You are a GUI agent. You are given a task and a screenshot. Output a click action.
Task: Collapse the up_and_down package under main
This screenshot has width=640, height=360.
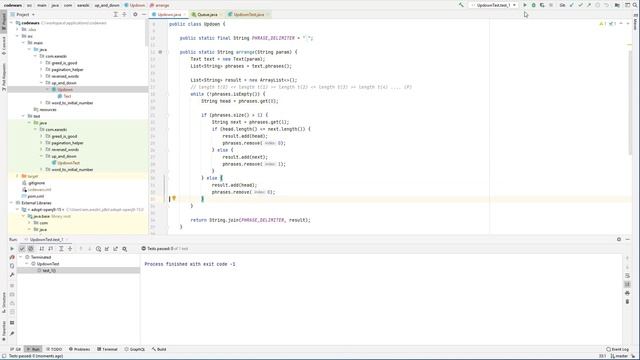click(x=41, y=82)
